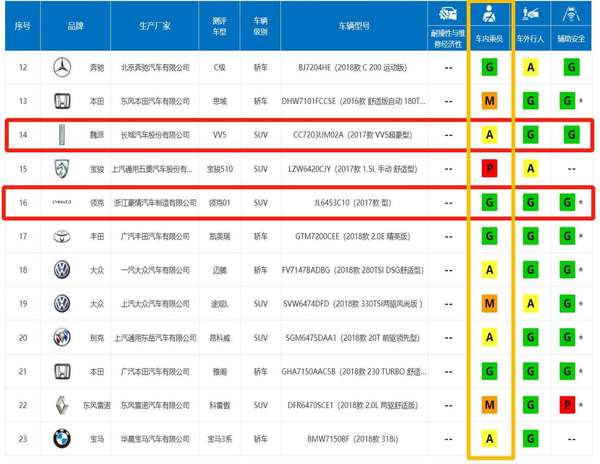The width and height of the screenshot is (600, 464).
Task: Click brand name 东风雷诺
Action: (x=96, y=405)
